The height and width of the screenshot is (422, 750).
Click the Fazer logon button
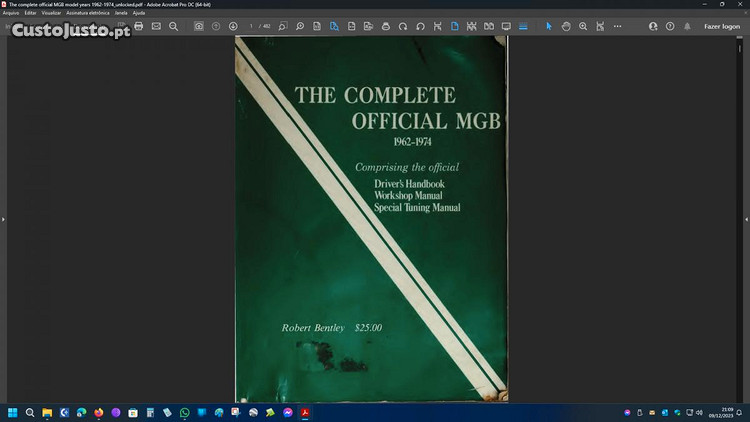(x=722, y=26)
